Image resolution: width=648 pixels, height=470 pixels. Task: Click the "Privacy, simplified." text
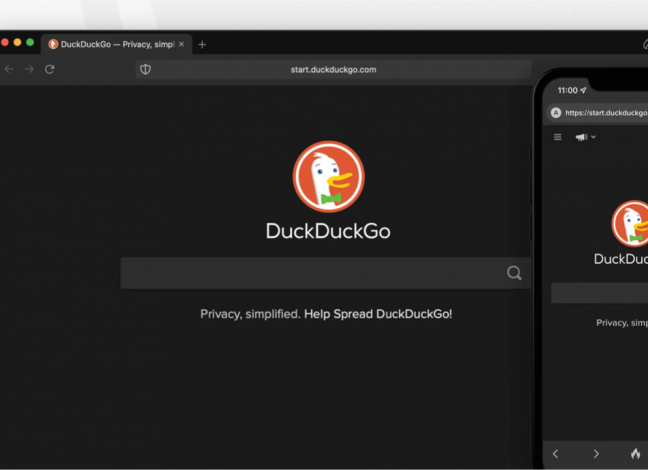point(250,314)
